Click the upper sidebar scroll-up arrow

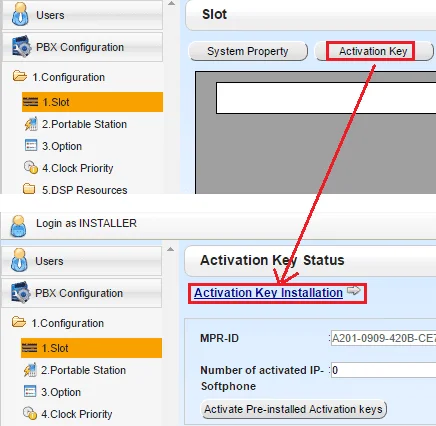(x=171, y=4)
